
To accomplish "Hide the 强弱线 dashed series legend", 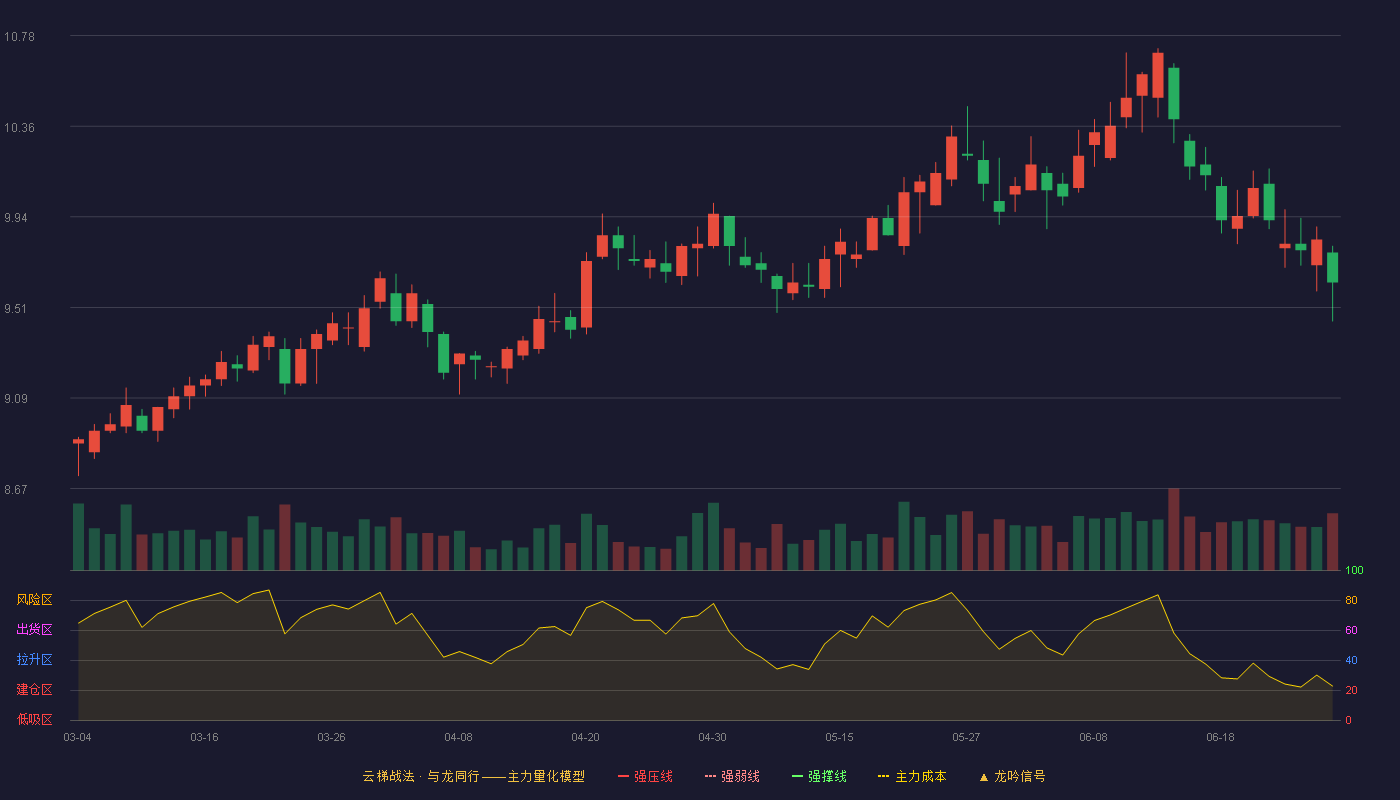I will (x=732, y=777).
